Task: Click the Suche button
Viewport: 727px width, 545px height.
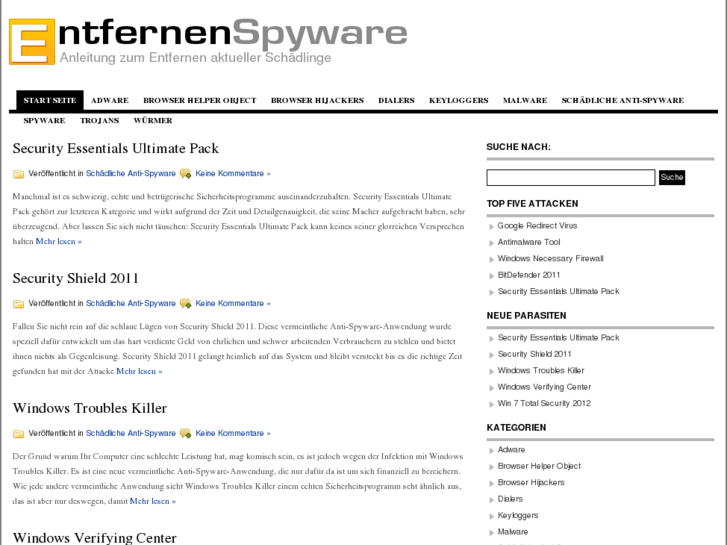Action: click(x=672, y=177)
